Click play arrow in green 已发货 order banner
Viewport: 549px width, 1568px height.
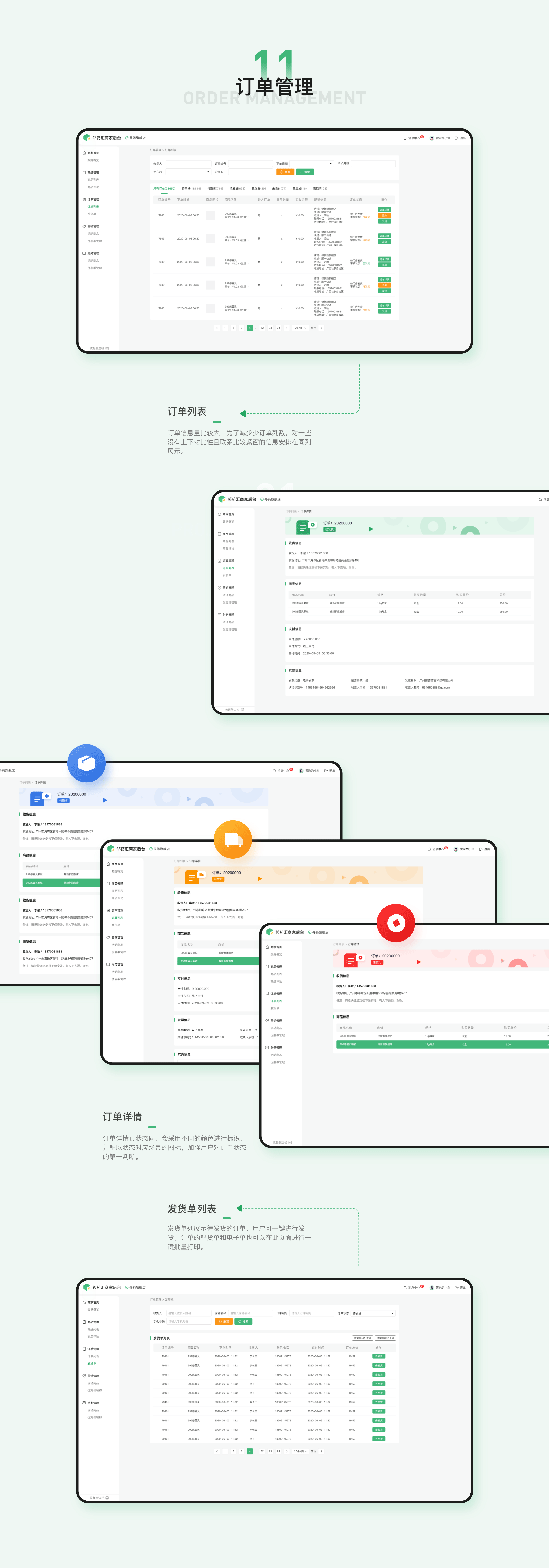click(x=371, y=529)
